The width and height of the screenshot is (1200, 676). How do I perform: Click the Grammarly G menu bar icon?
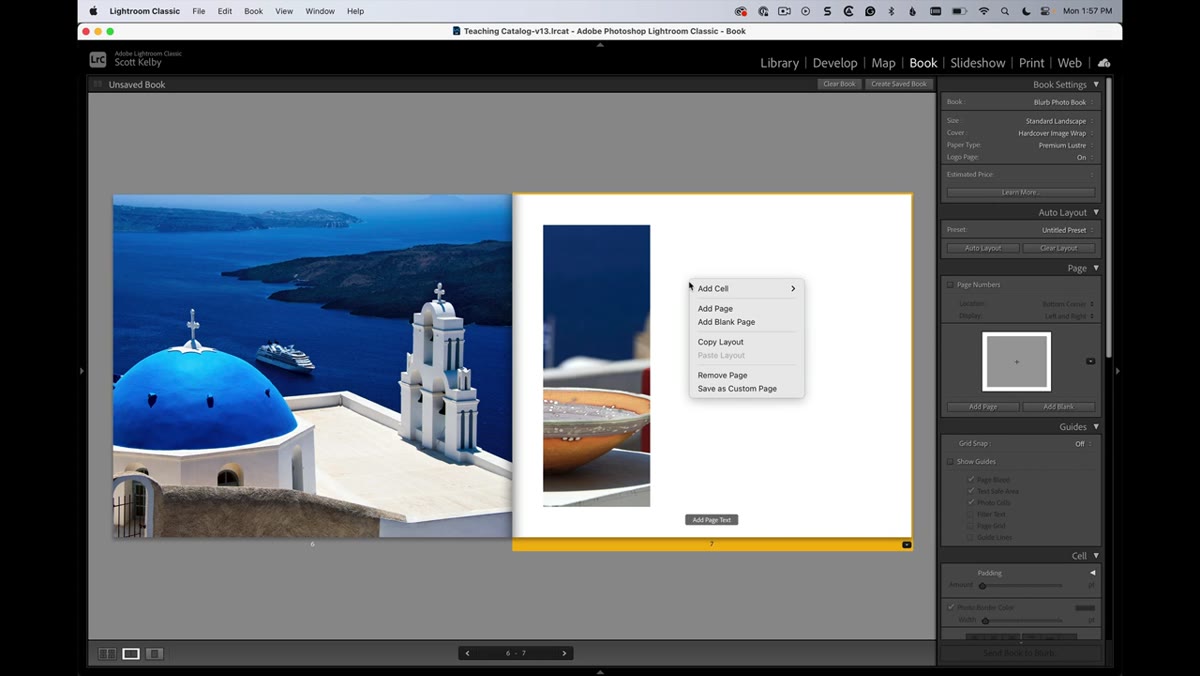pos(870,11)
